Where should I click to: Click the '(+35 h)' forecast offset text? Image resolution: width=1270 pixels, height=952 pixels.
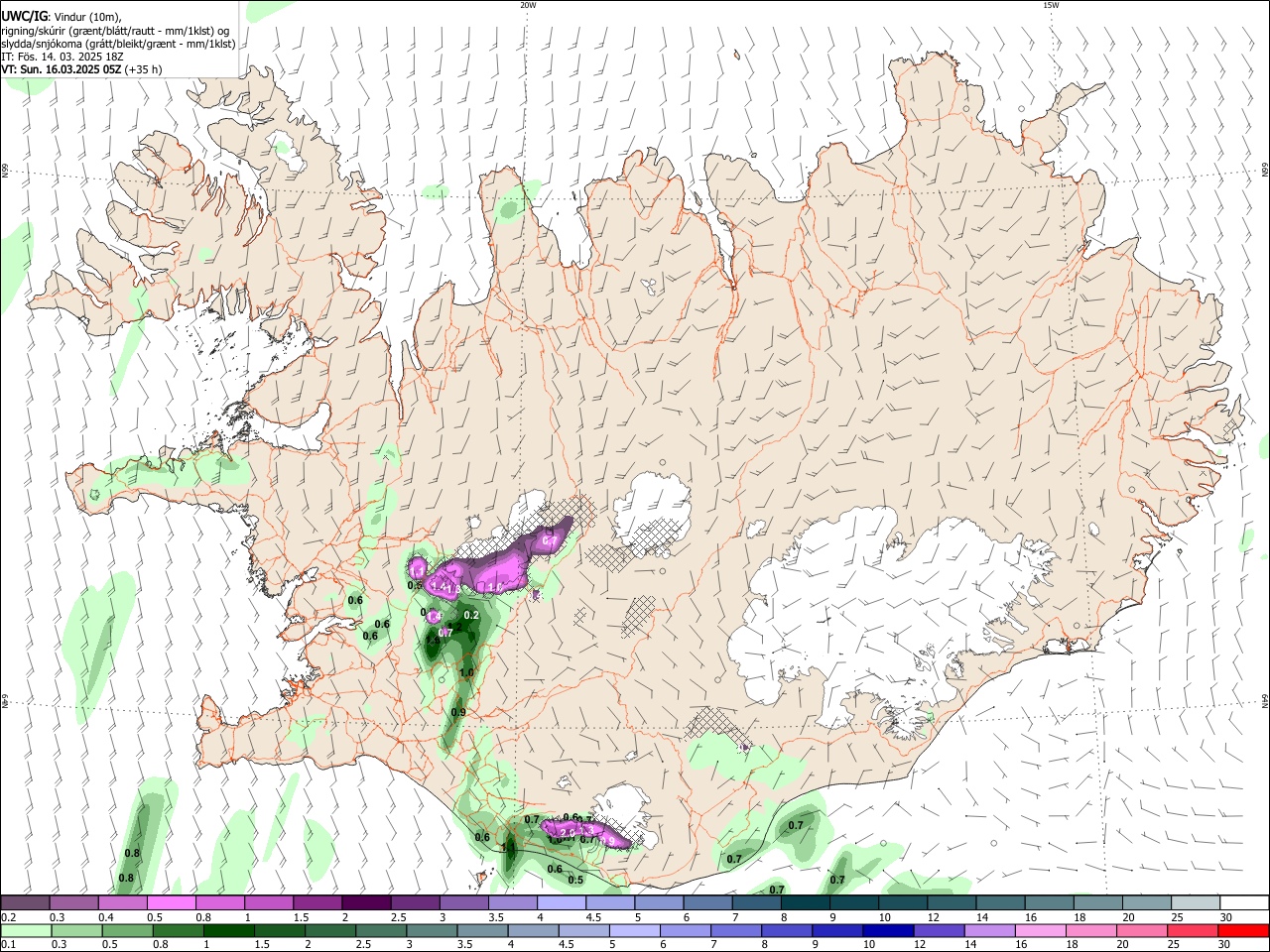144,69
